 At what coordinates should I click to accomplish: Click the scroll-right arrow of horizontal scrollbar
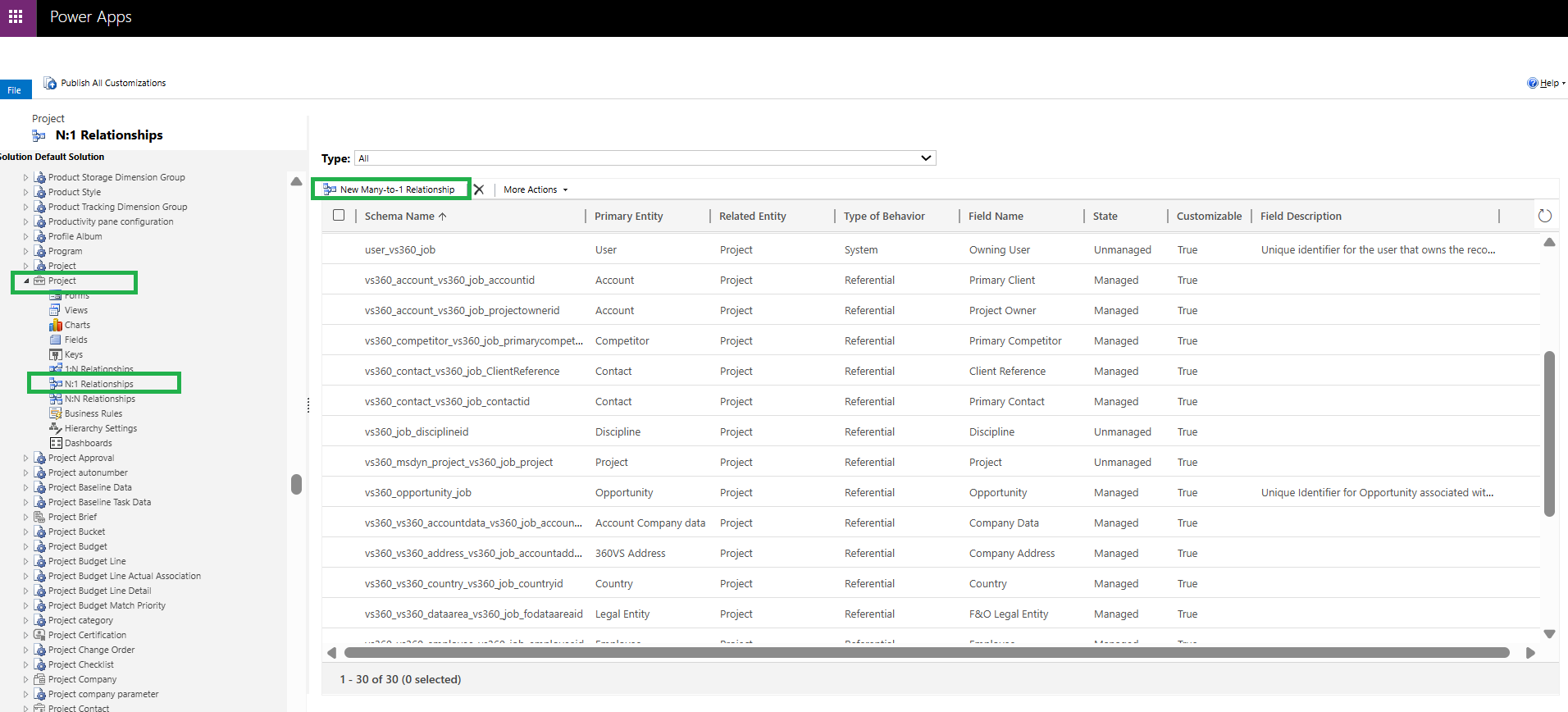1530,653
